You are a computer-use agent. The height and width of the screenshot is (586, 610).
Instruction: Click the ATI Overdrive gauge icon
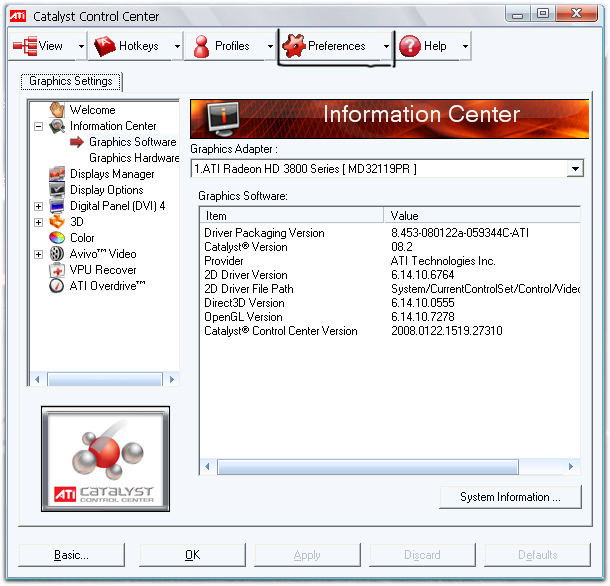57,286
